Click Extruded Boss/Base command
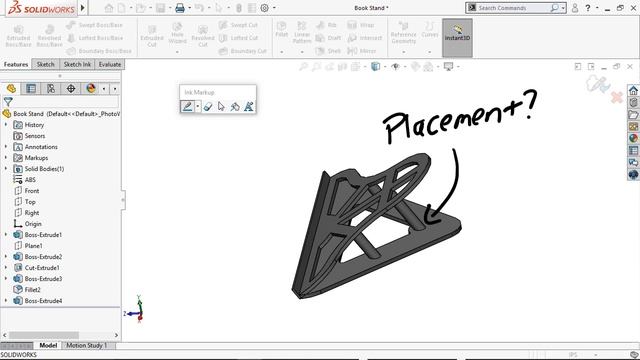The height and width of the screenshot is (360, 640). point(18,36)
